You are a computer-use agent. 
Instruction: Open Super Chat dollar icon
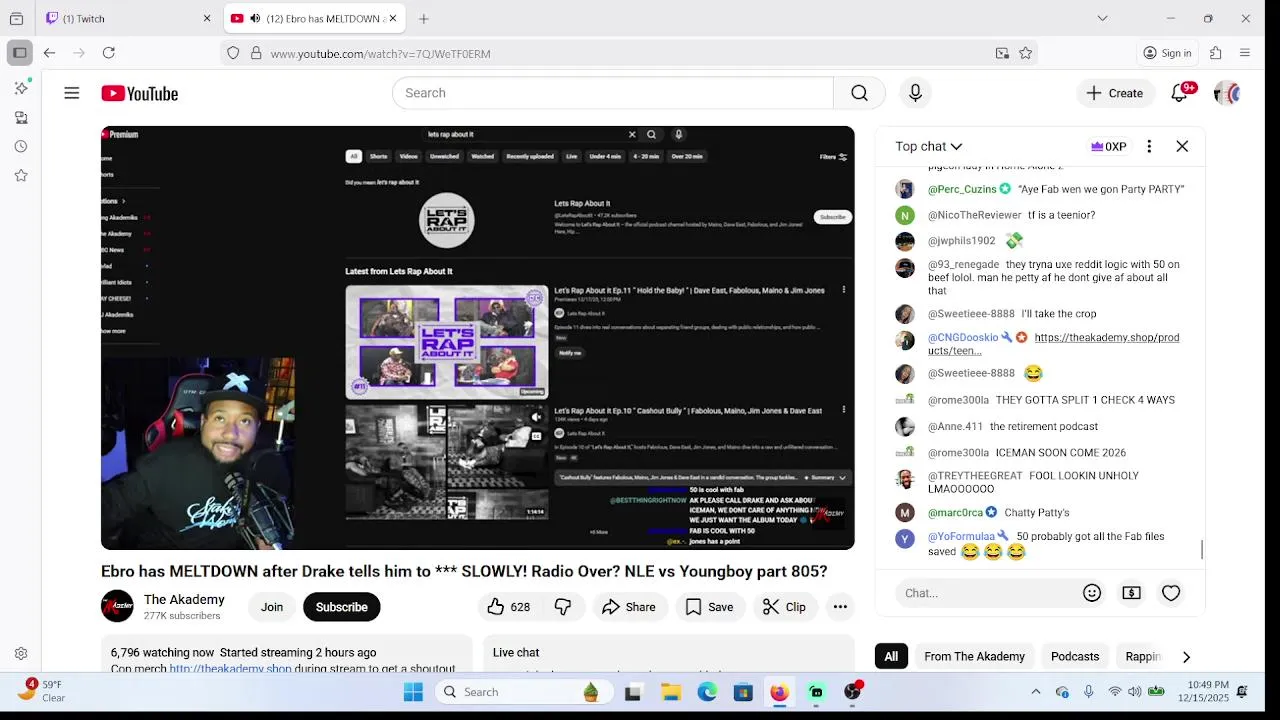1131,593
